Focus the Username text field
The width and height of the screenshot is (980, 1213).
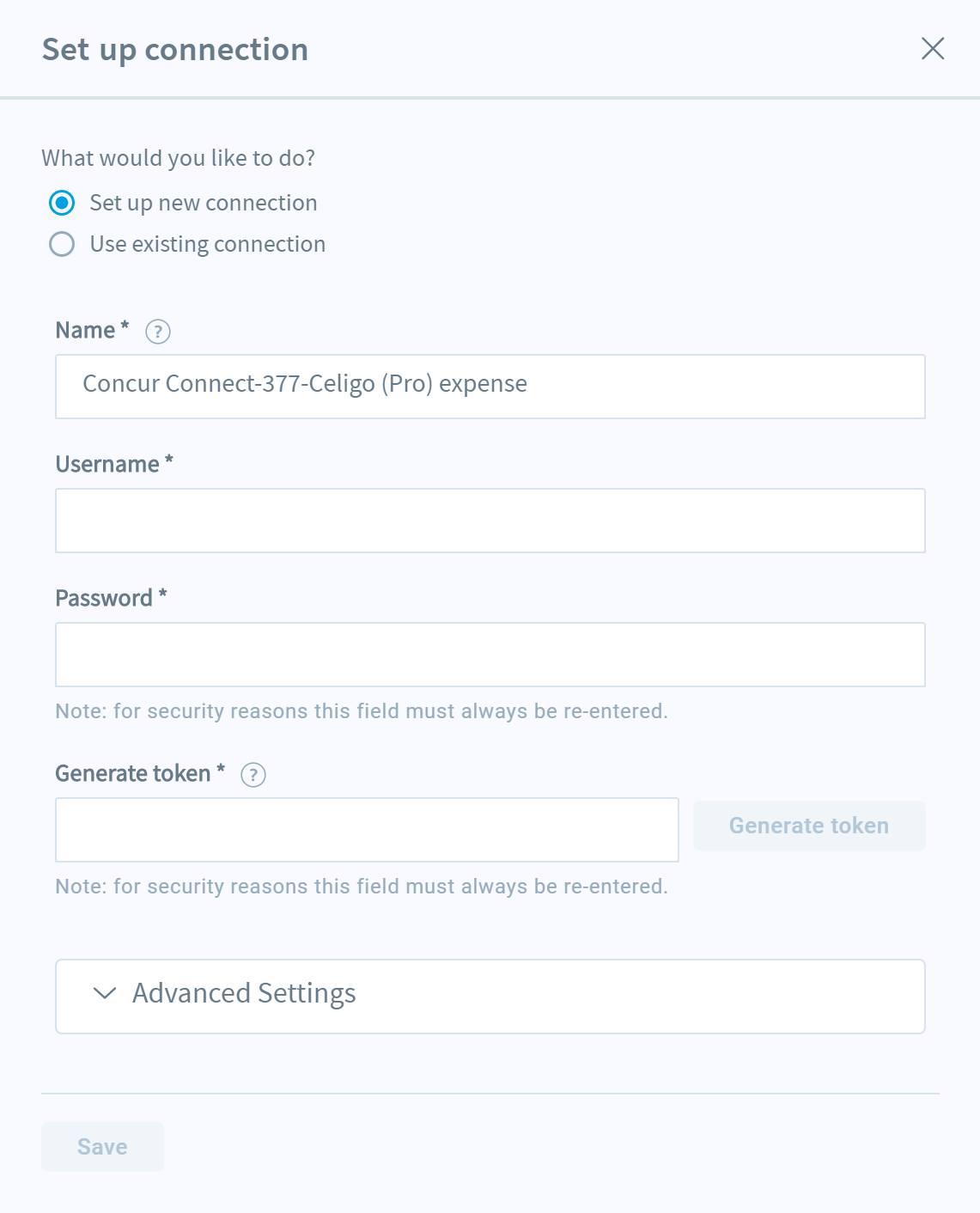(x=490, y=521)
